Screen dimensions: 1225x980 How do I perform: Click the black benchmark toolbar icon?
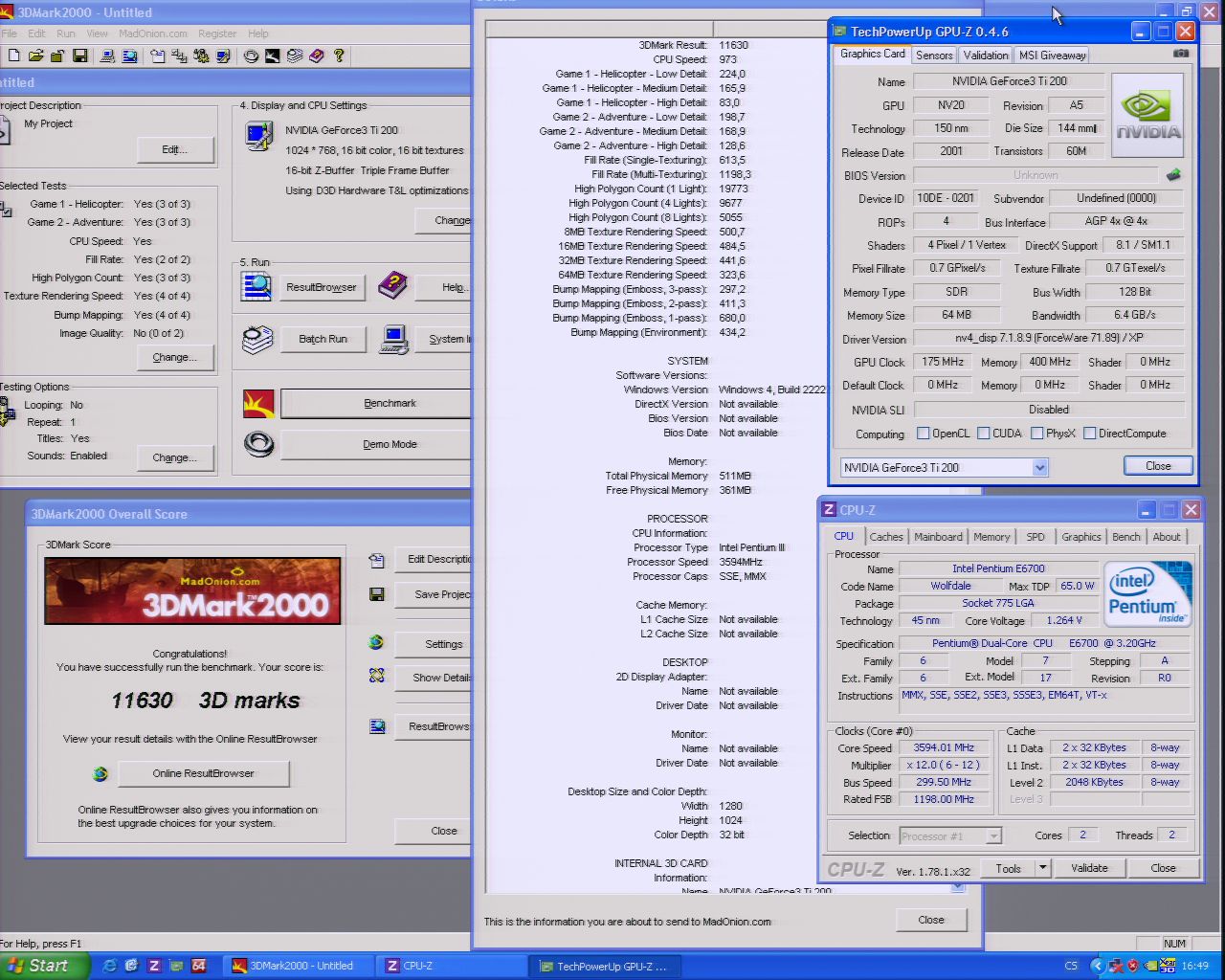tap(273, 56)
